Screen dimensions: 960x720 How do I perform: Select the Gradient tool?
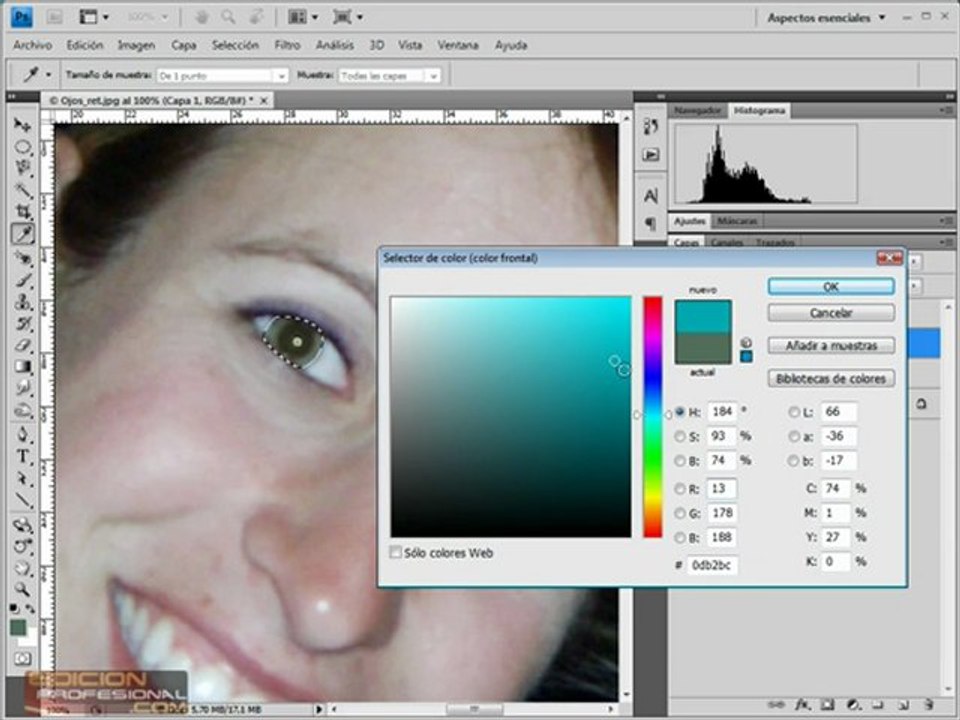click(23, 367)
